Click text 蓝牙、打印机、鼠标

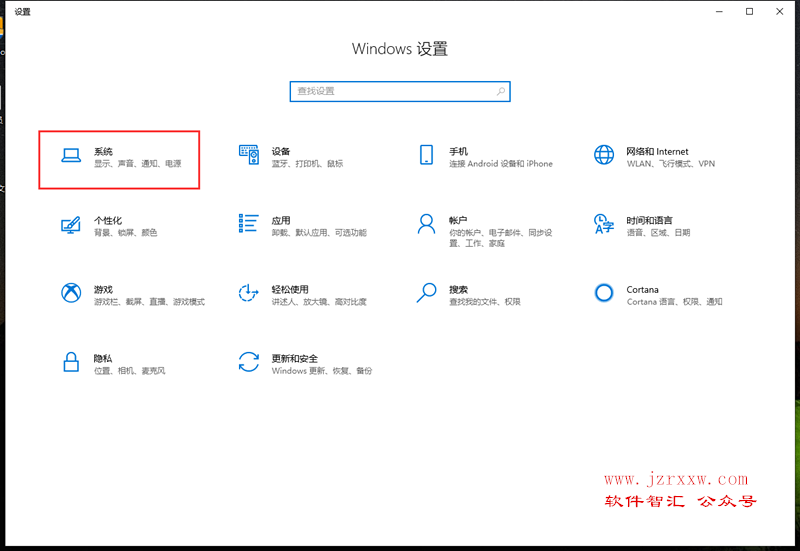[307, 164]
